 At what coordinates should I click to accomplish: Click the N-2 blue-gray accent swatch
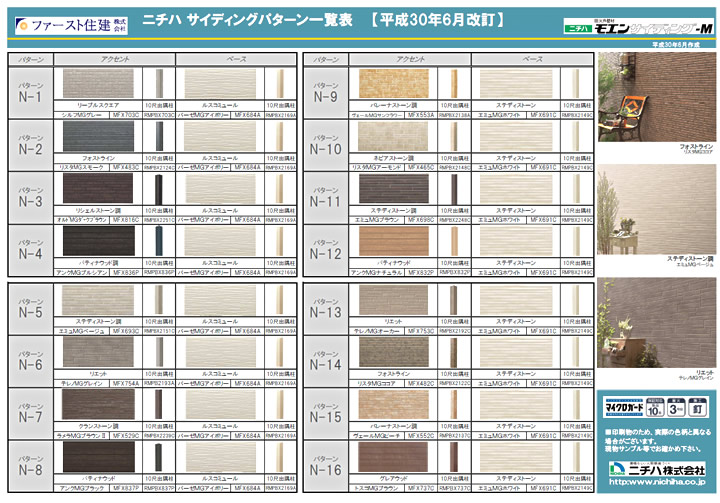tap(98, 136)
